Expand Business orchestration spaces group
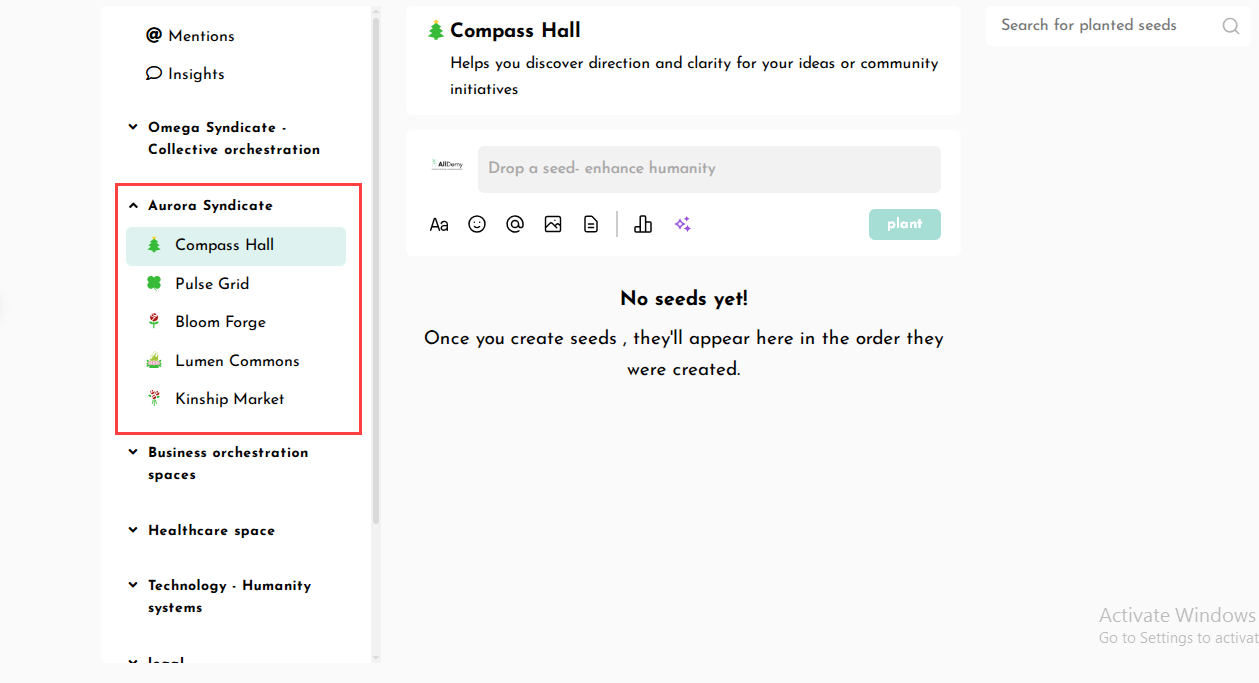 pos(133,453)
